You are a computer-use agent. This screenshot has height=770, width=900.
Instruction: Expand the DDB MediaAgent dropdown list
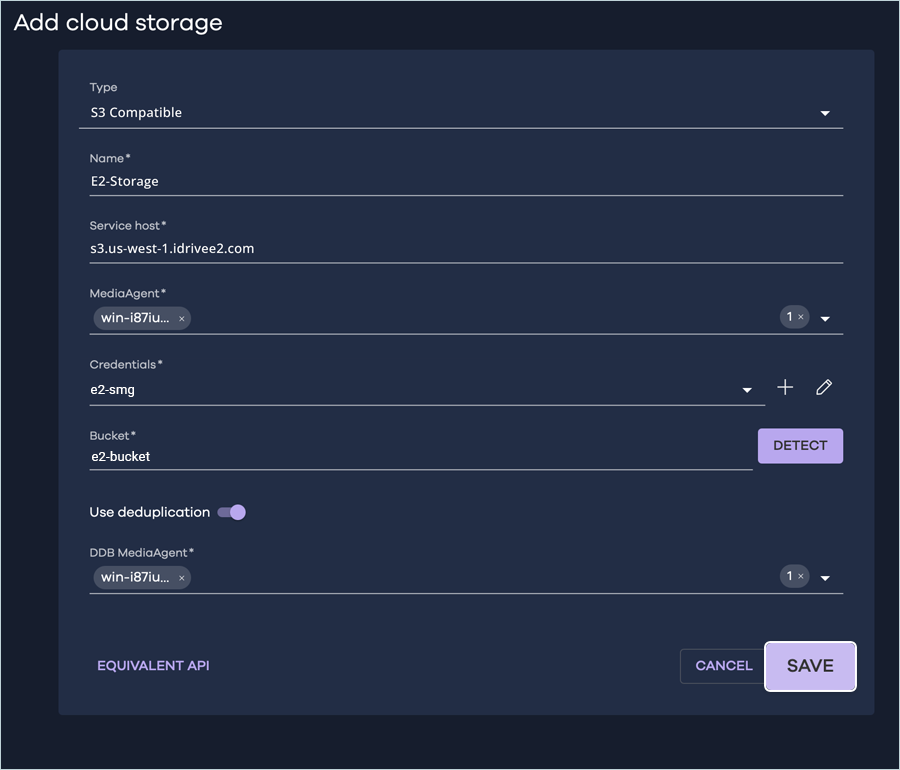(x=825, y=578)
